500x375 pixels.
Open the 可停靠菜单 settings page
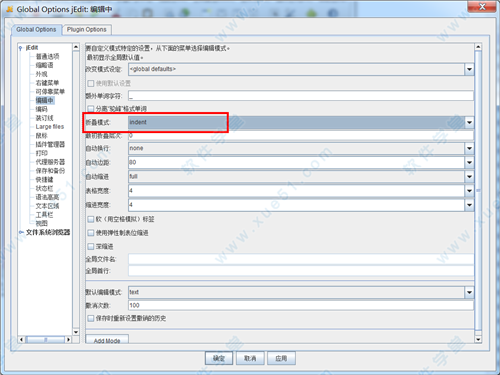(x=50, y=91)
